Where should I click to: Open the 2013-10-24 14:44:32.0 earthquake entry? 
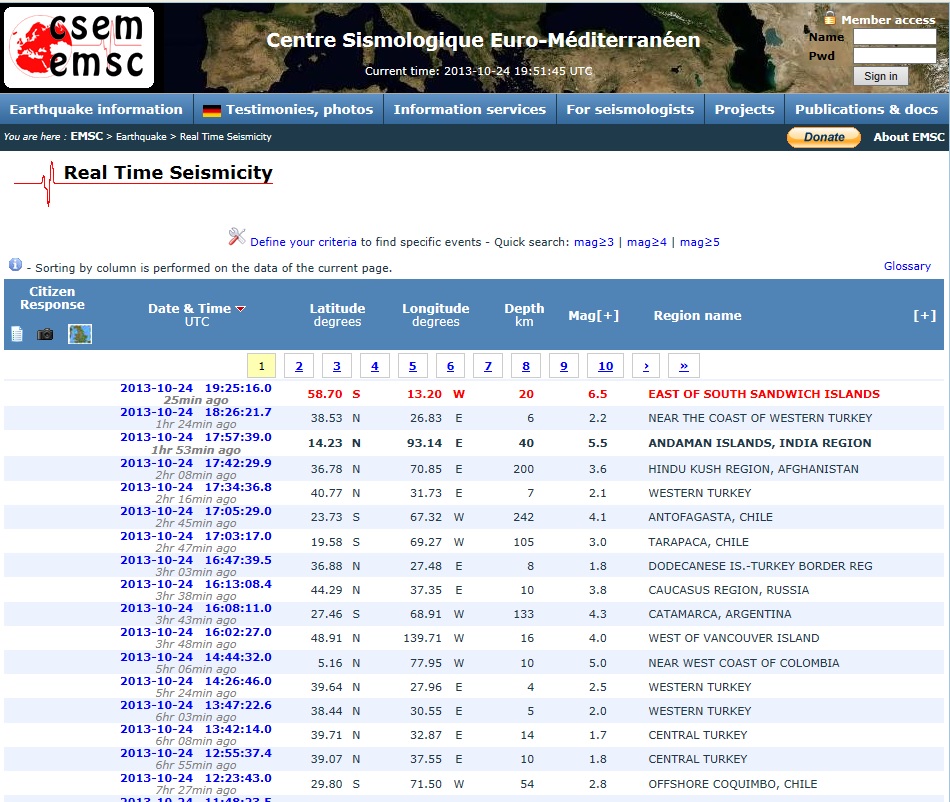(x=196, y=657)
